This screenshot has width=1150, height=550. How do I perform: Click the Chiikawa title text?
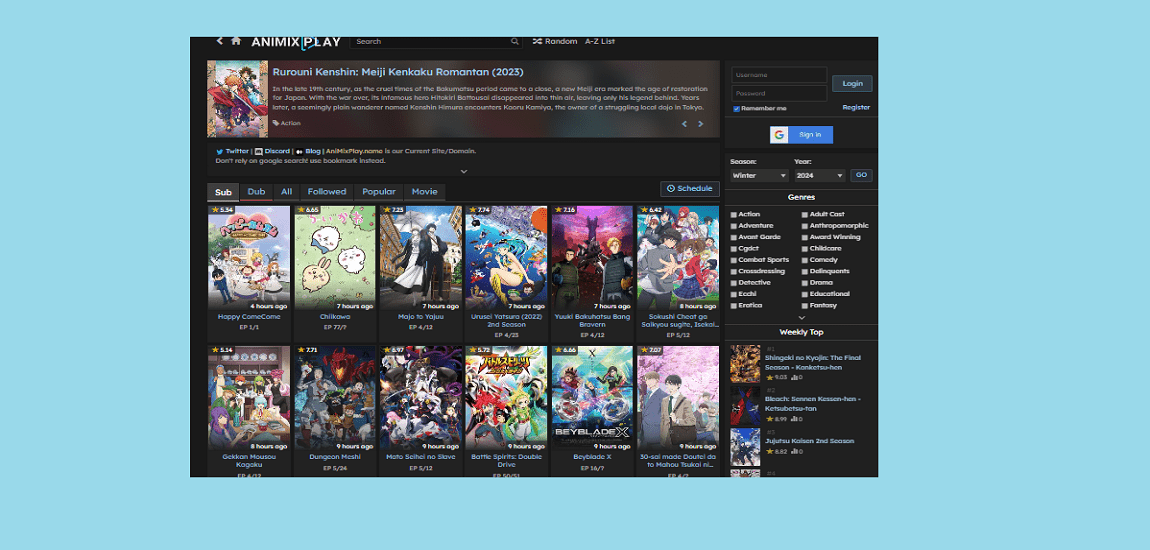tap(335, 317)
